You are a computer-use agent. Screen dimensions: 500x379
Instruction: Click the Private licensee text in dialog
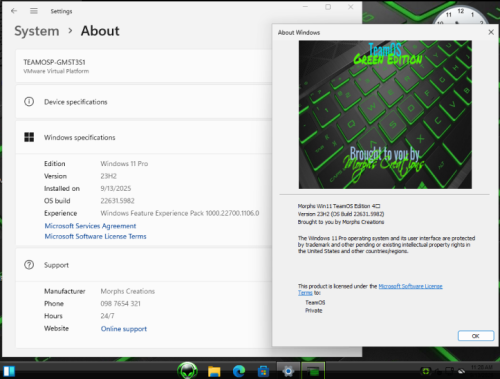314,310
